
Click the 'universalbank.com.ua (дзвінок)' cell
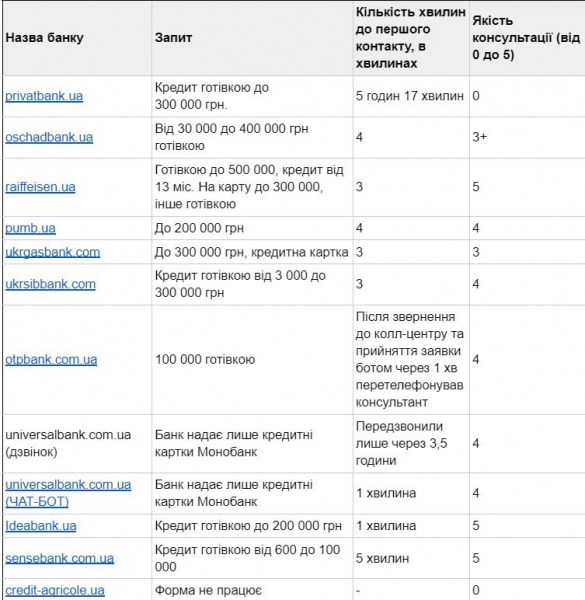[77, 443]
